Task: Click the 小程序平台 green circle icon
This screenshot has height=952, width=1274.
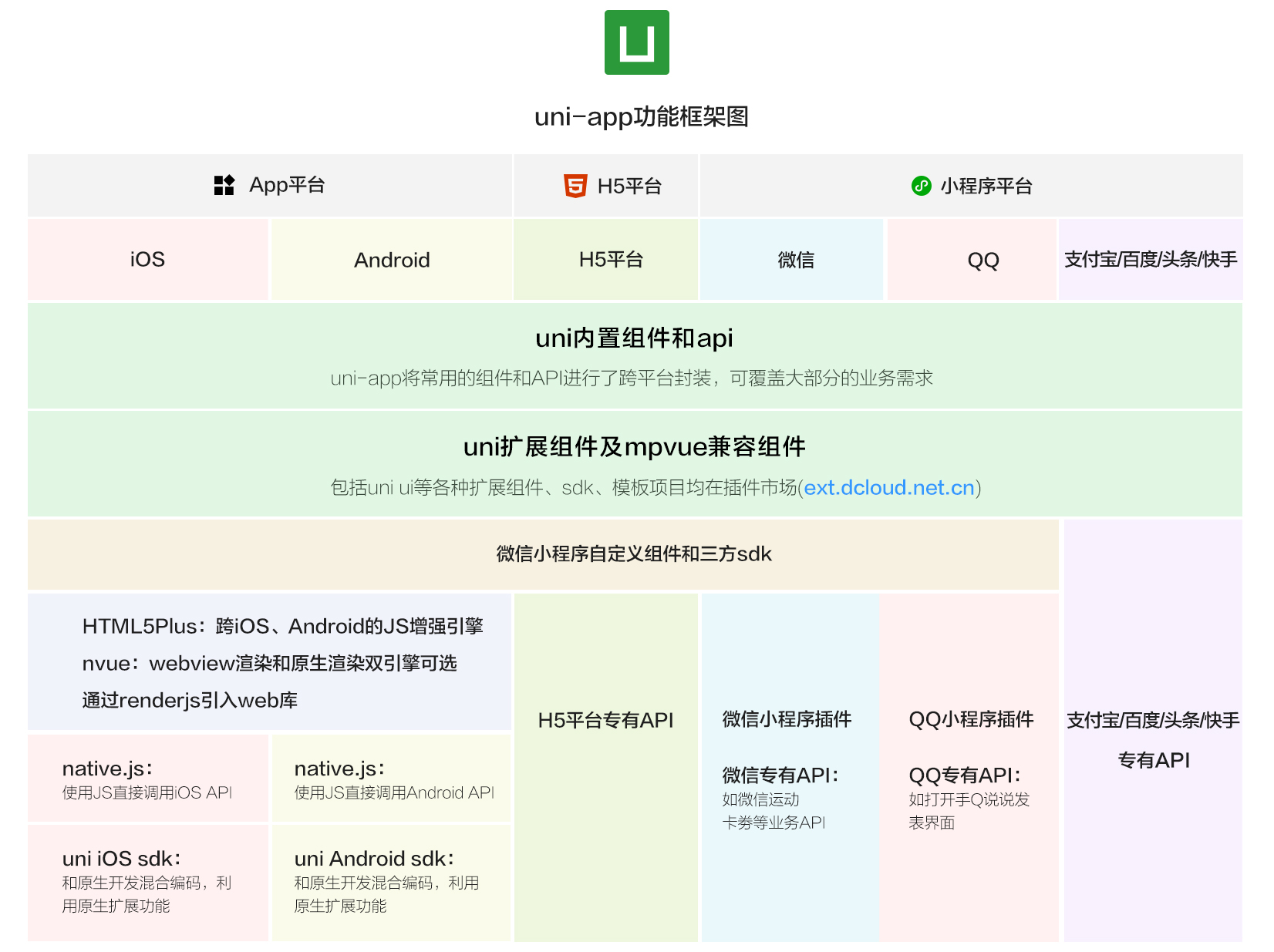Action: click(920, 186)
